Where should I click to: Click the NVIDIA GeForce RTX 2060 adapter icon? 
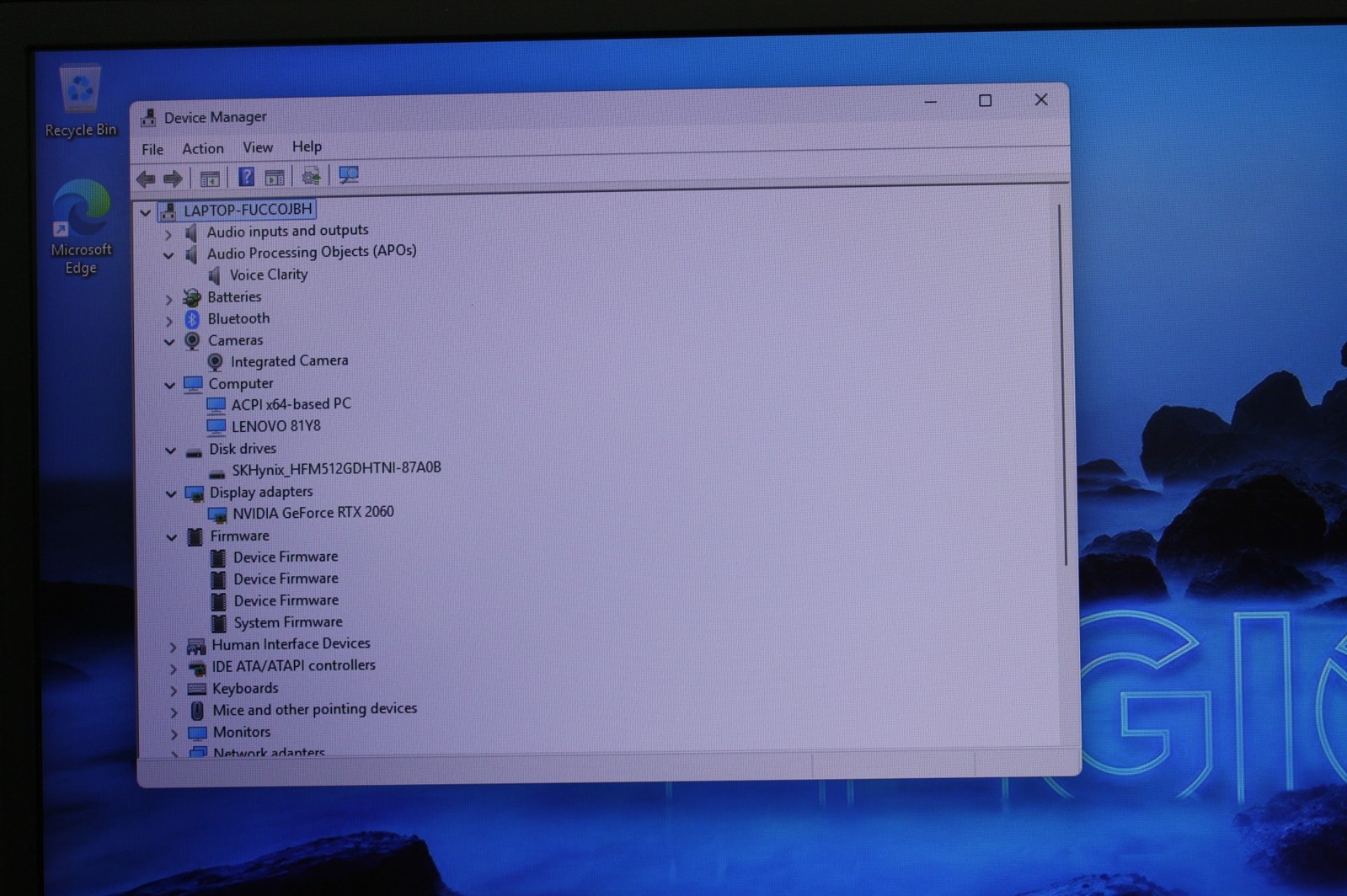click(217, 514)
